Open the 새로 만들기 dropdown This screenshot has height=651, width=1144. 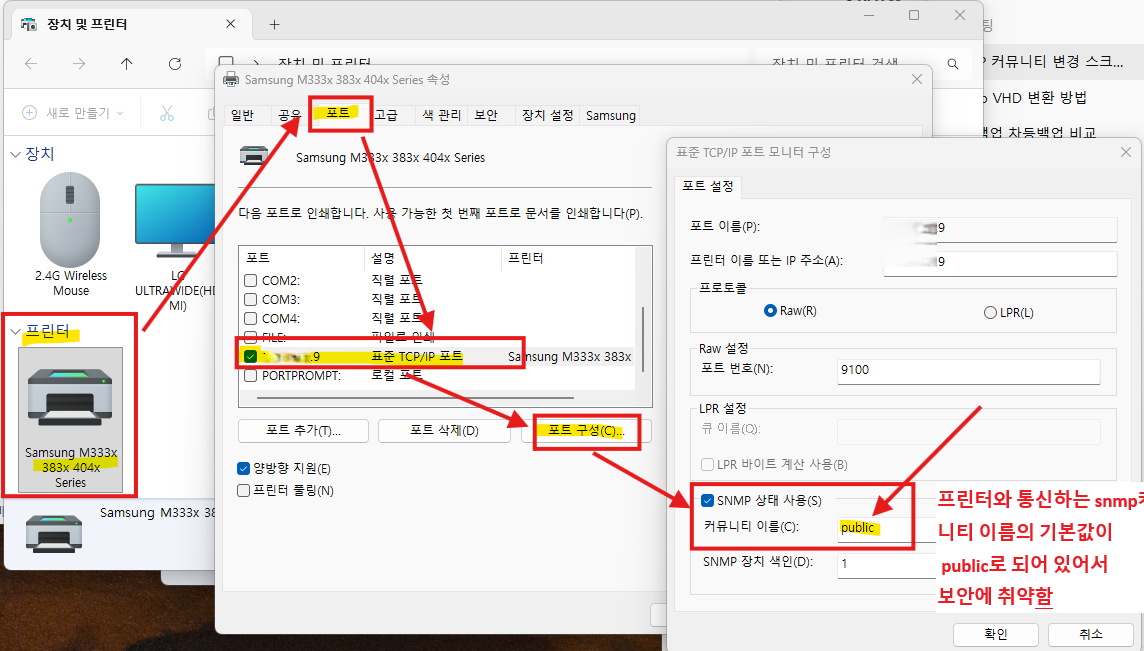[73, 113]
